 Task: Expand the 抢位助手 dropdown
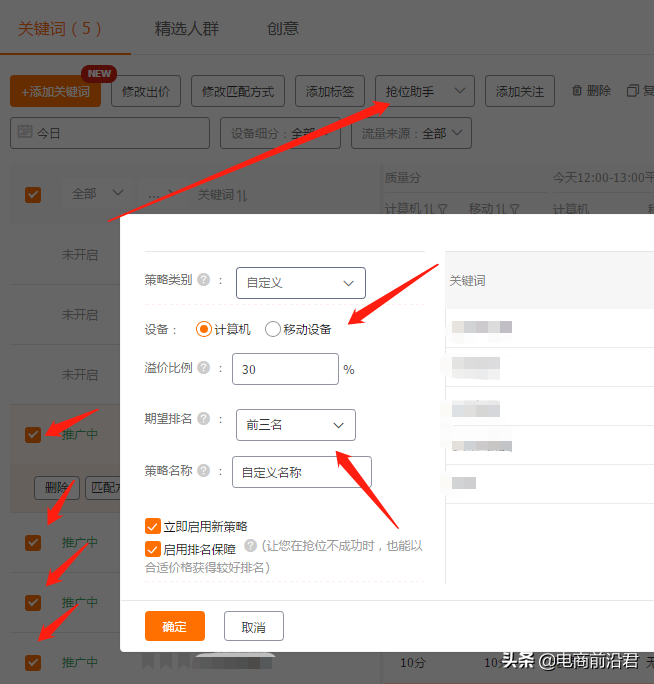click(x=425, y=91)
